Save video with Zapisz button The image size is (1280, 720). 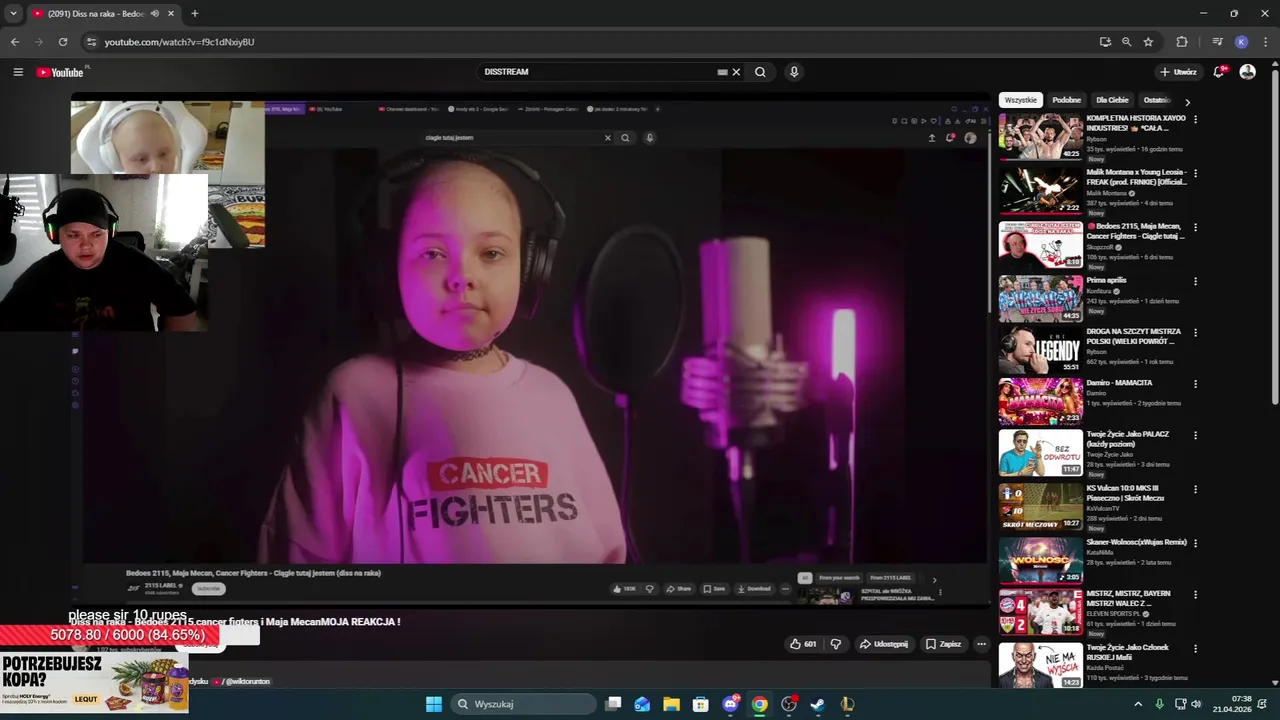point(944,644)
